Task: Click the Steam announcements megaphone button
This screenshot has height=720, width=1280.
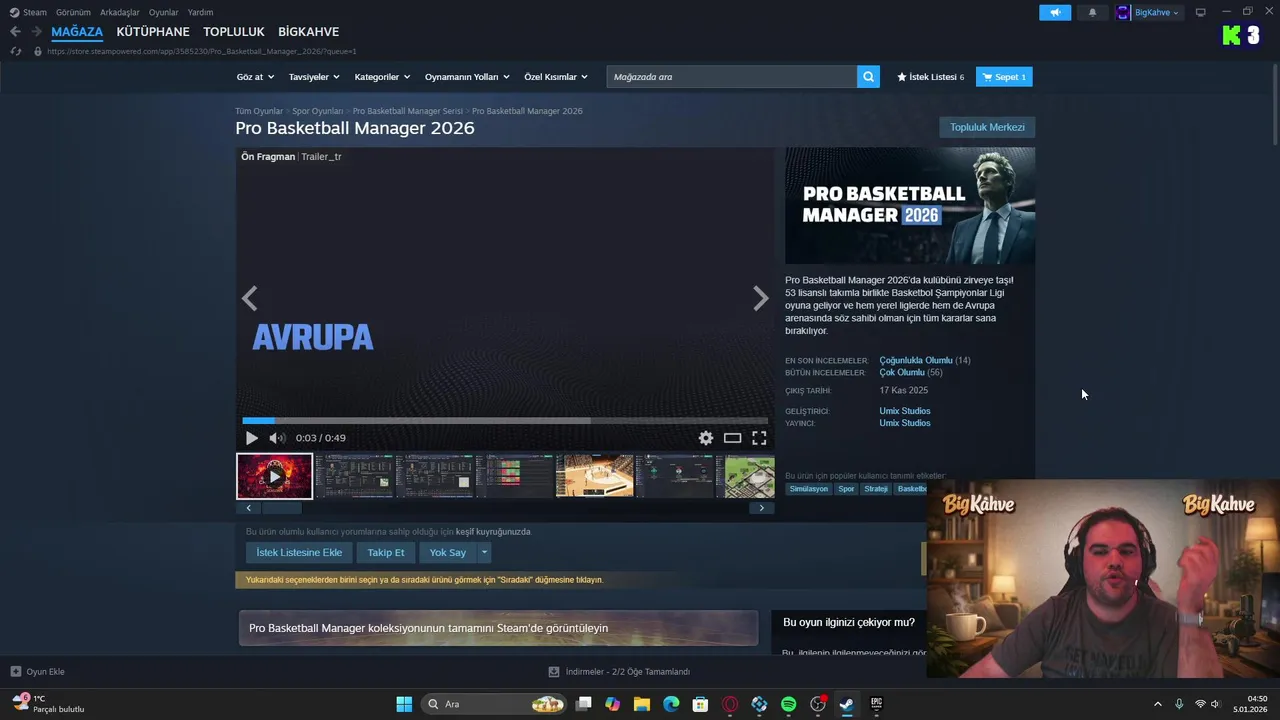Action: [1055, 13]
